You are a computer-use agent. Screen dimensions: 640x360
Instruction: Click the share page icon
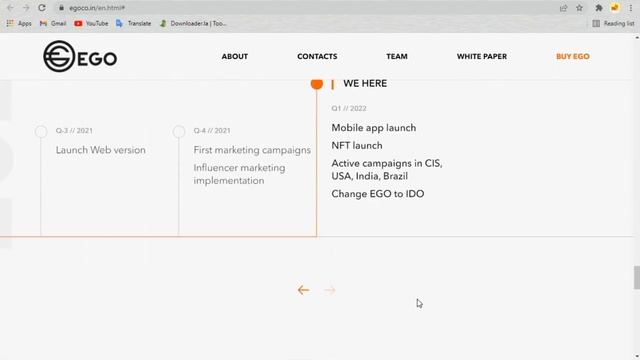pos(564,8)
